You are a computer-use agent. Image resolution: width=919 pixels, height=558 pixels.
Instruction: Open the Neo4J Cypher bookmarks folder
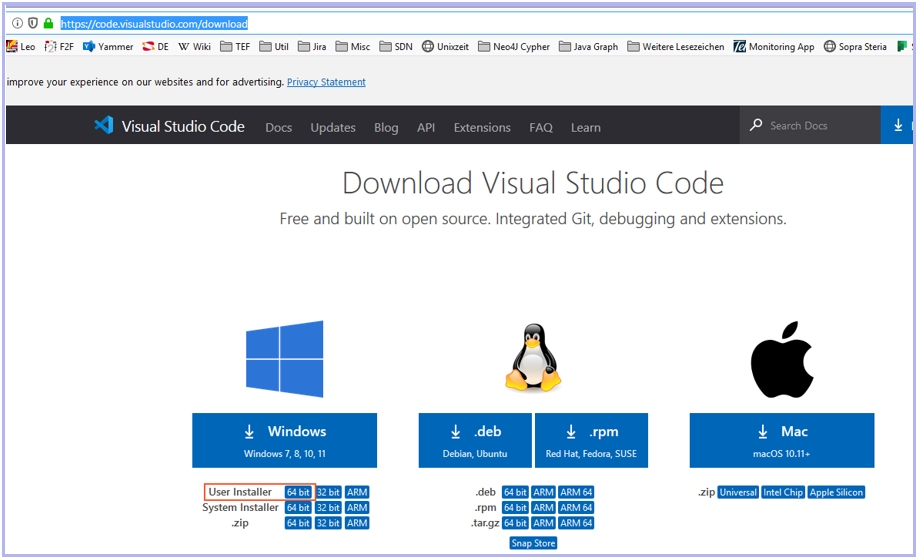[x=514, y=46]
